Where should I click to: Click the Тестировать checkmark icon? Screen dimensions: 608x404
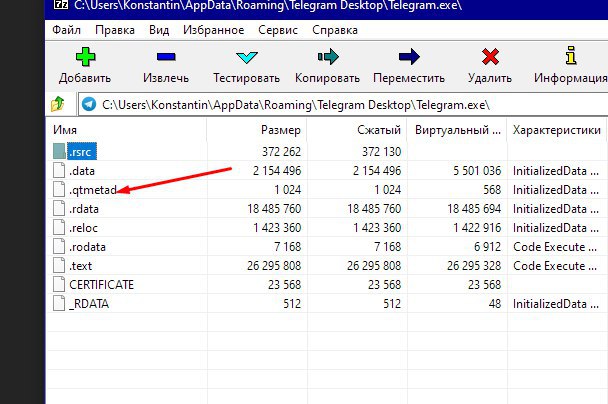pos(247,57)
